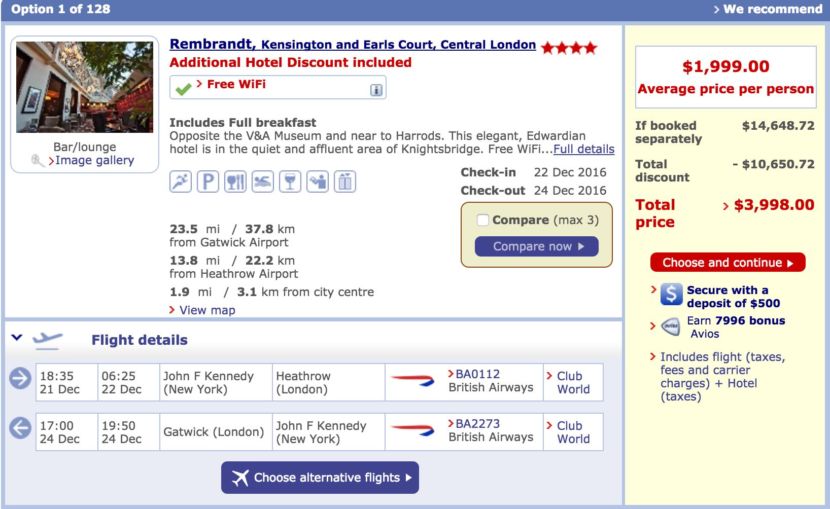This screenshot has height=509, width=830.
Task: Open Club World link for outbound flight
Action: click(573, 383)
